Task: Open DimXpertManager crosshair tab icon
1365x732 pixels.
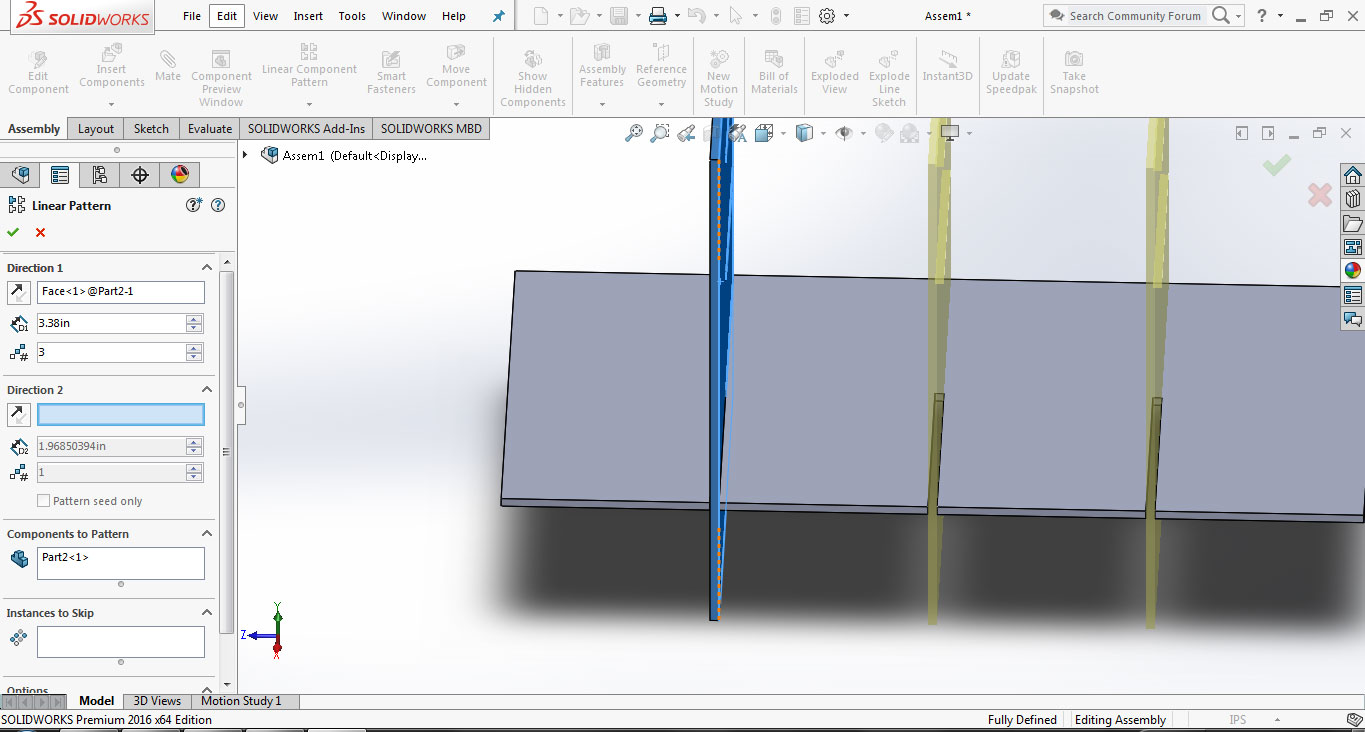Action: point(140,175)
